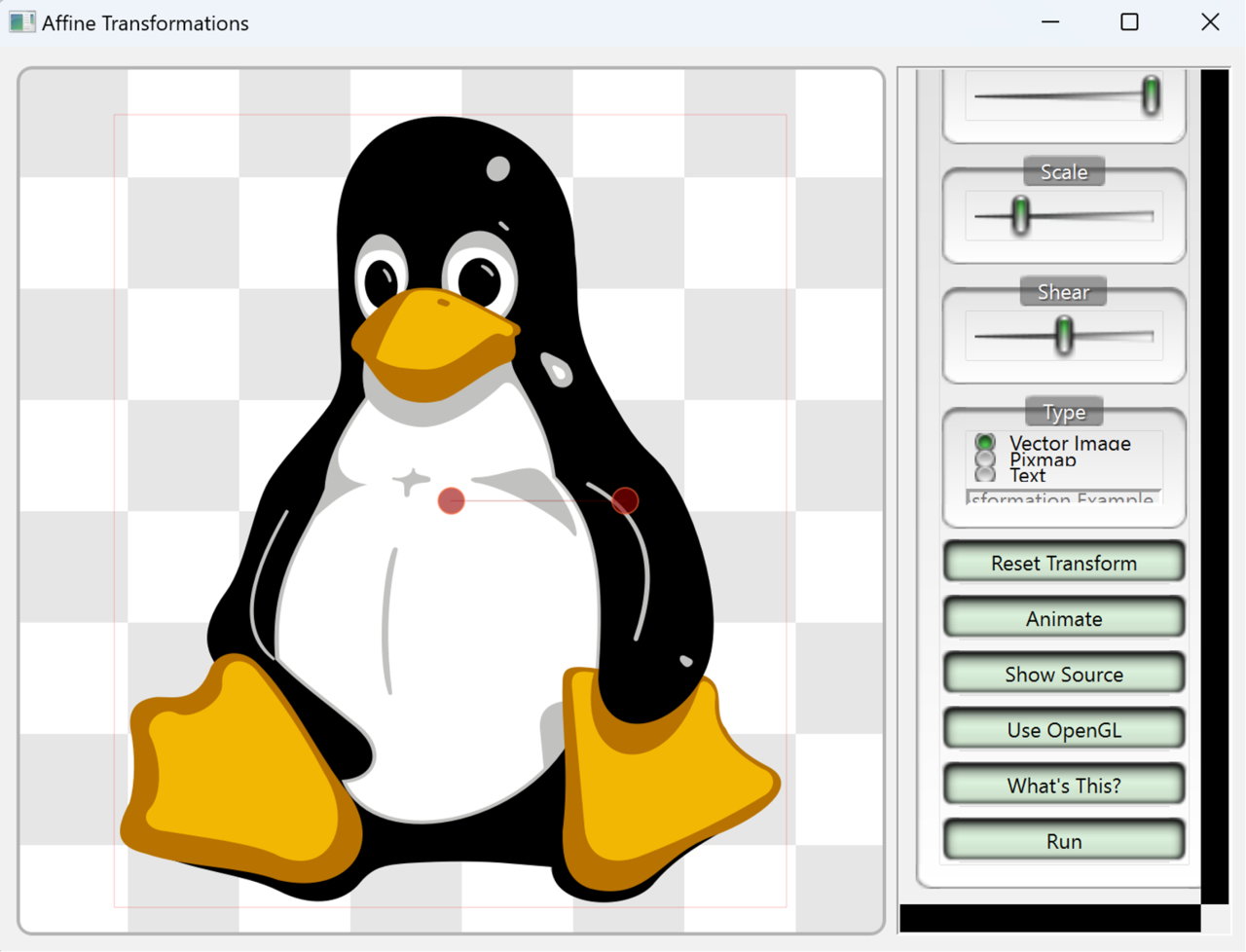Click the vertical scrollbar on the right

(x=1213, y=487)
